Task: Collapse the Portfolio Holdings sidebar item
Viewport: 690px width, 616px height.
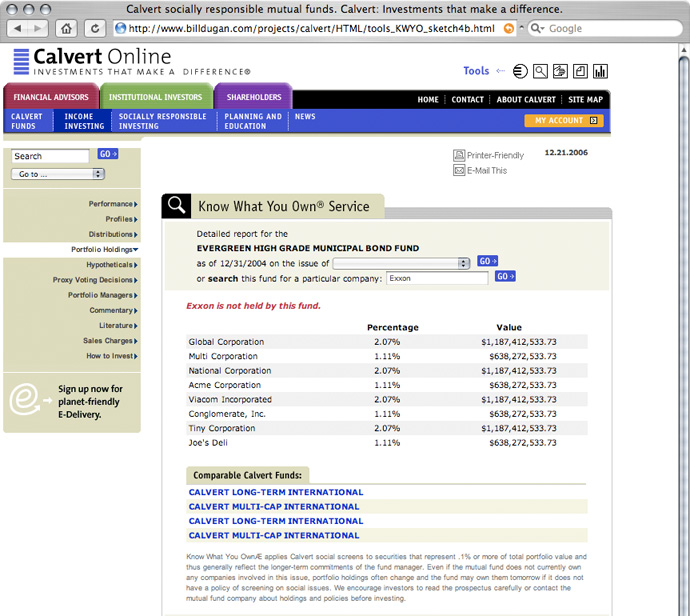Action: (x=105, y=249)
